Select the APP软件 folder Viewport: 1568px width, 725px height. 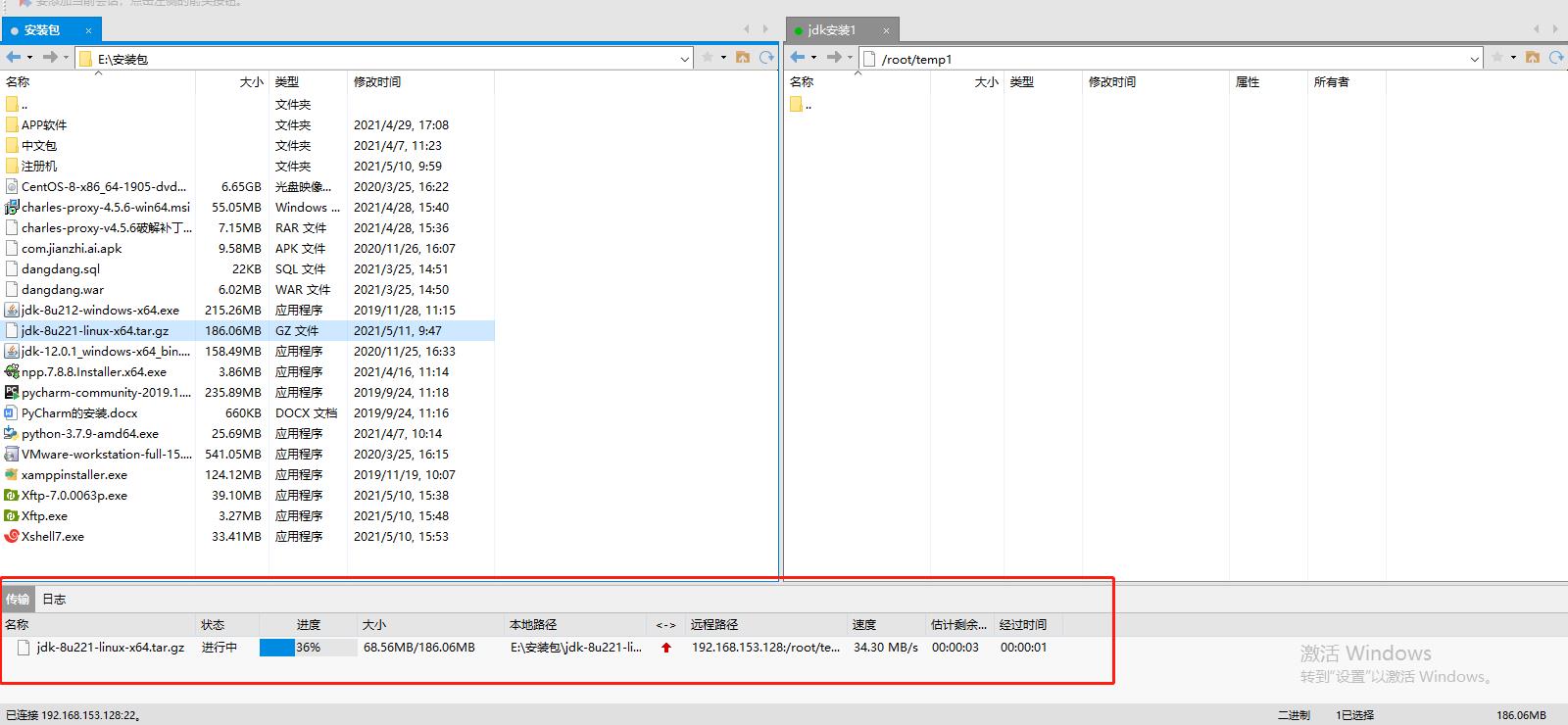click(44, 124)
